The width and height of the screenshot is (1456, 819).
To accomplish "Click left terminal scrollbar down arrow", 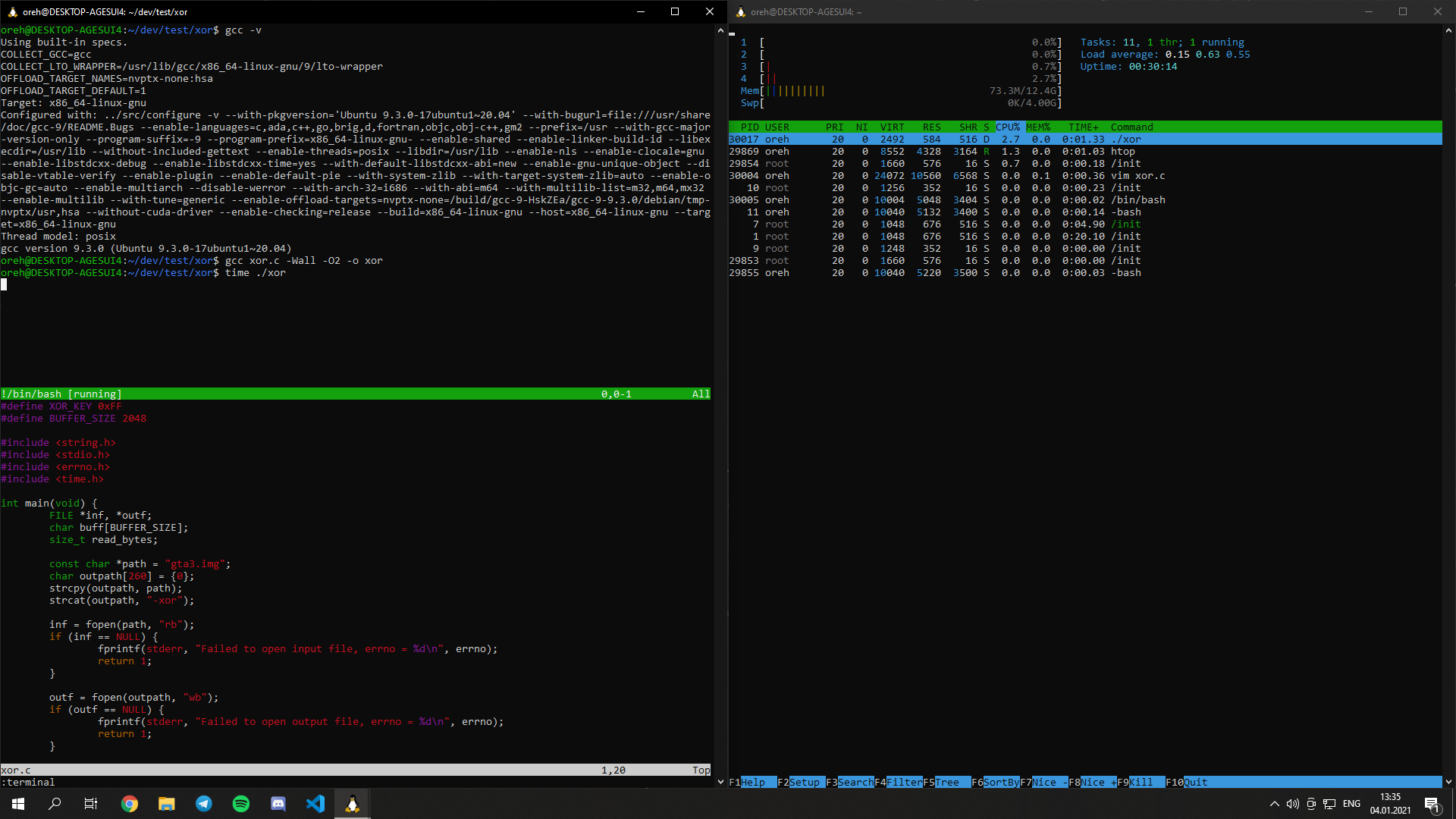I will pyautogui.click(x=720, y=782).
